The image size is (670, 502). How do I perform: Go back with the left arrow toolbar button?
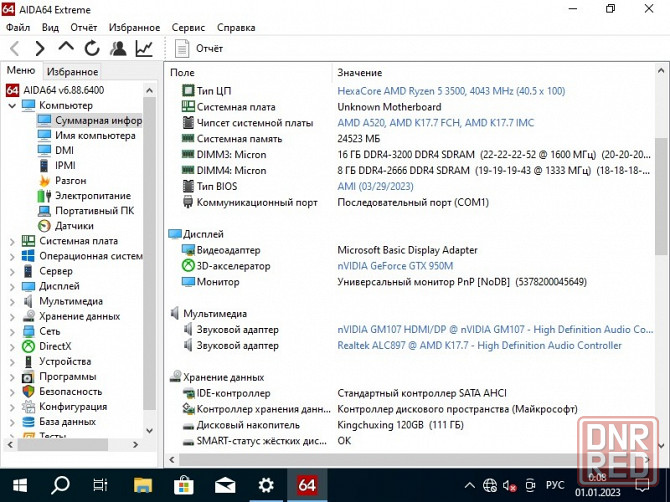[15, 48]
